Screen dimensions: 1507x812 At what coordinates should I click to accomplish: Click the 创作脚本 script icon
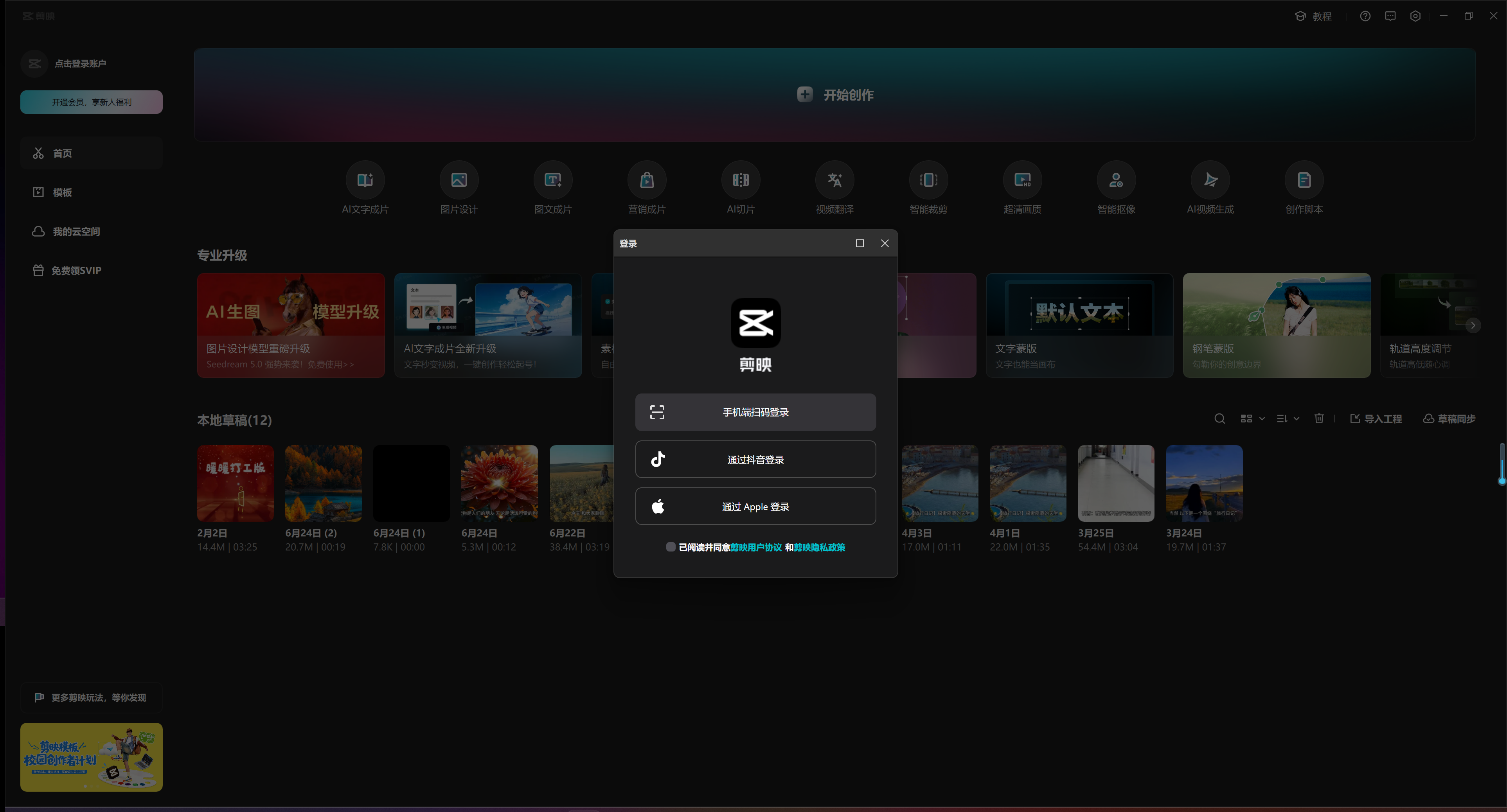coord(1304,180)
